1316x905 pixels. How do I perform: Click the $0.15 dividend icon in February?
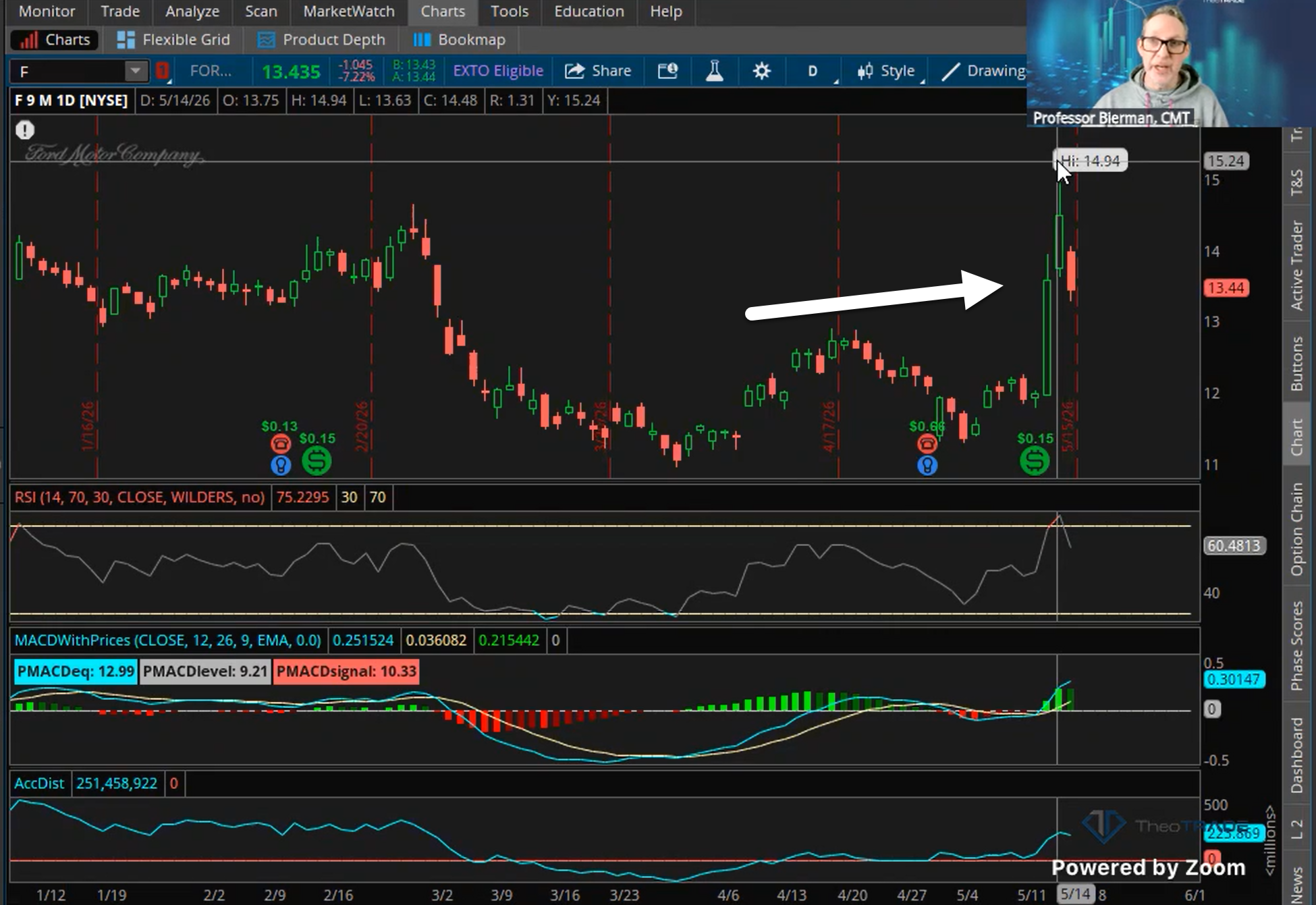(x=317, y=461)
